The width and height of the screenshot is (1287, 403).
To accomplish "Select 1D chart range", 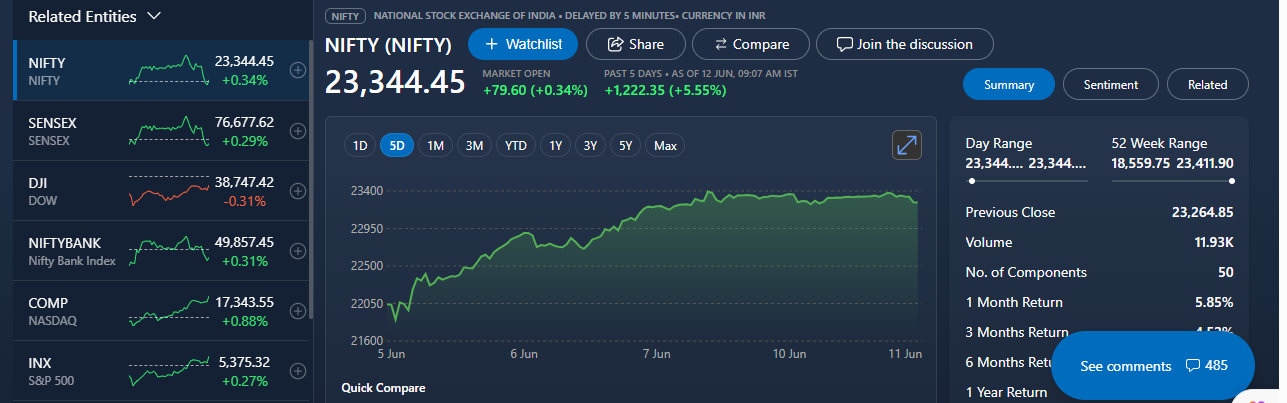I will point(360,146).
